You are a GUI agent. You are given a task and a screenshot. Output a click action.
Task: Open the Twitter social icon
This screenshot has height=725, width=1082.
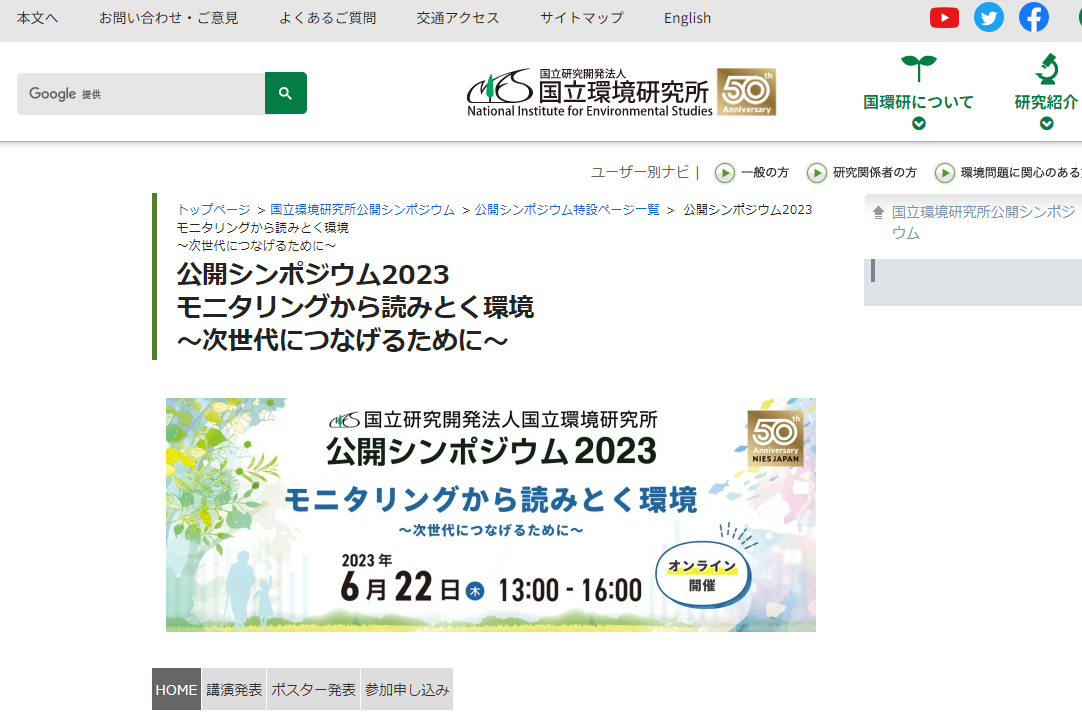(989, 17)
